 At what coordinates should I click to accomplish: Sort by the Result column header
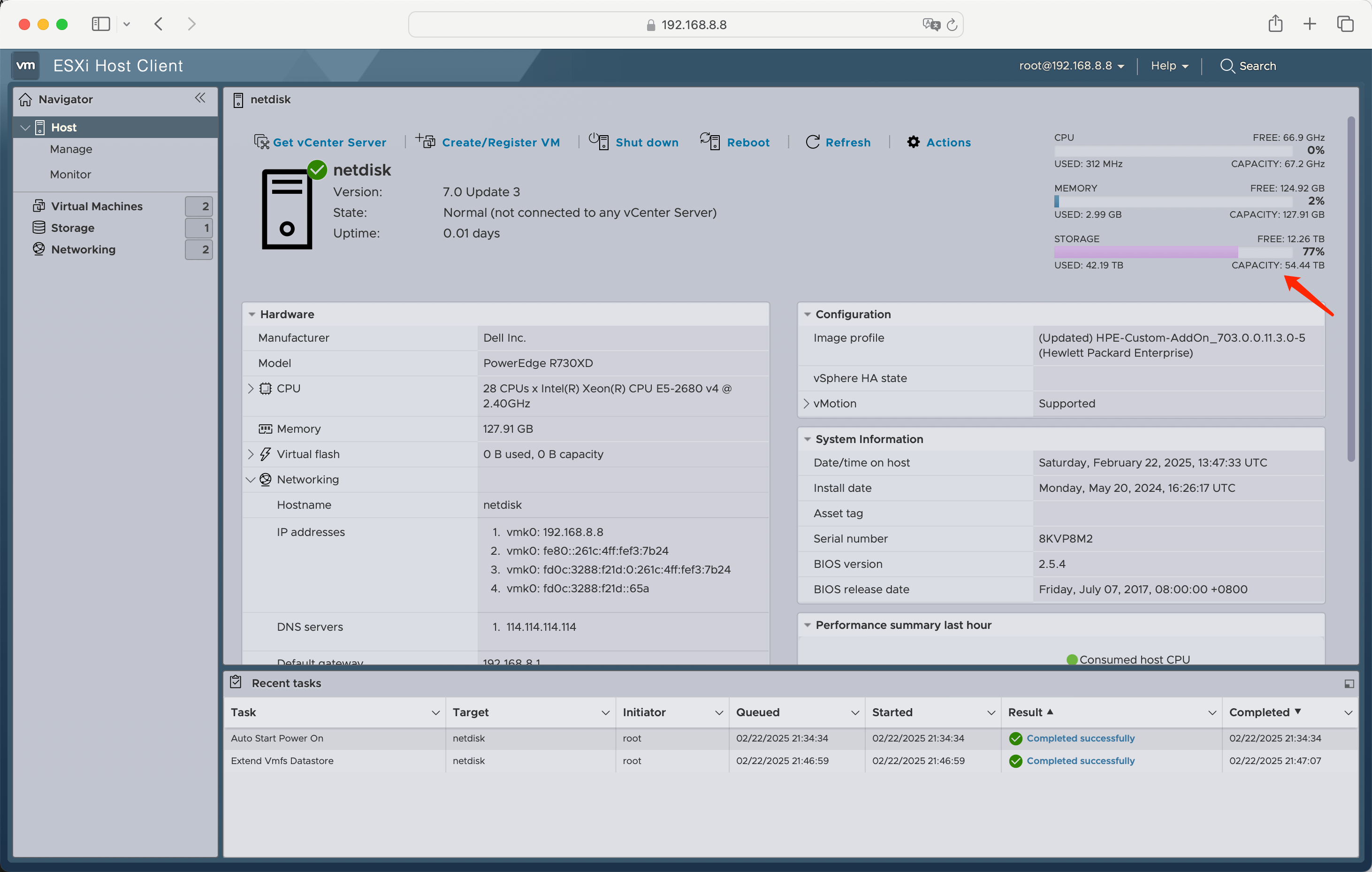tap(1025, 712)
